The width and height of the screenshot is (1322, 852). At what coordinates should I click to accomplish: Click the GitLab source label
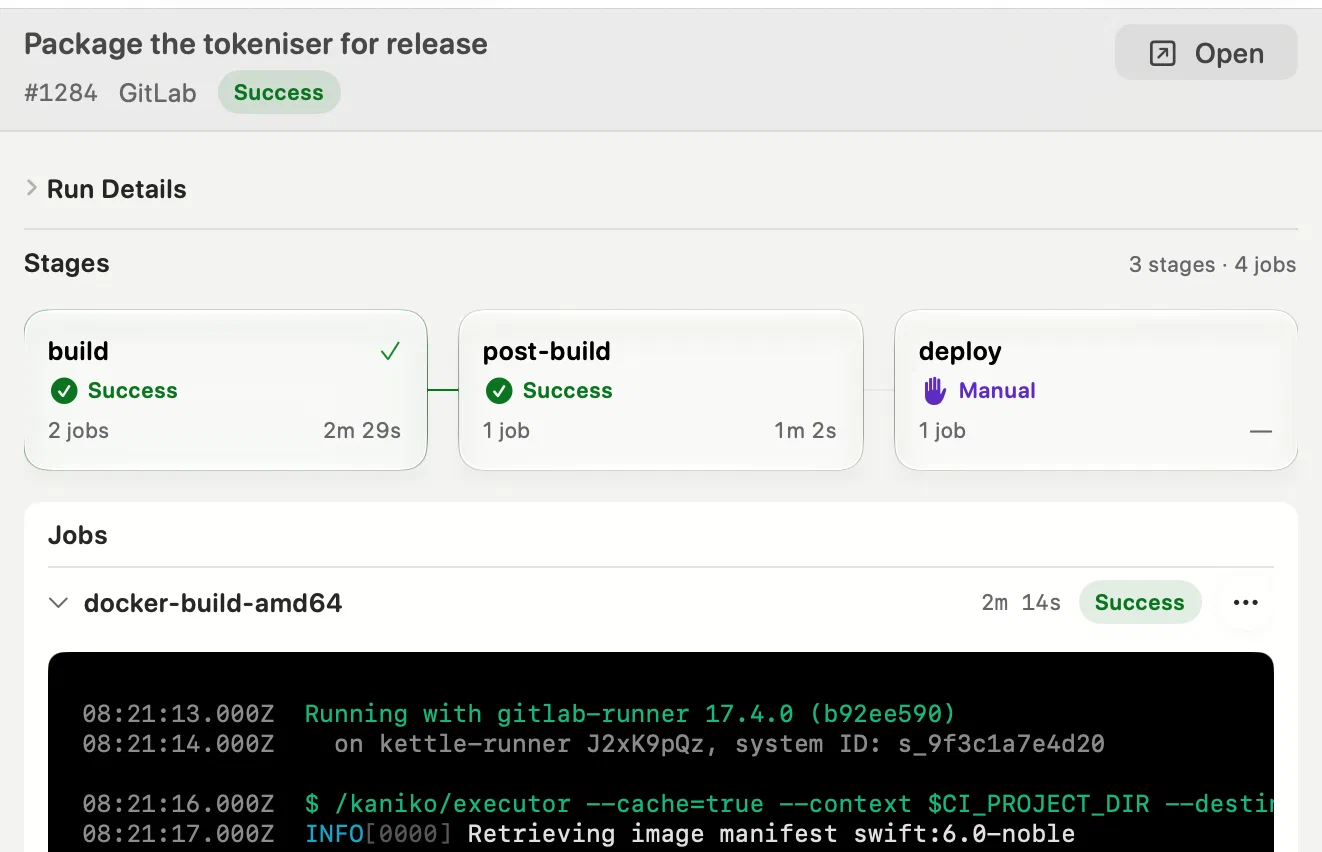[x=158, y=93]
